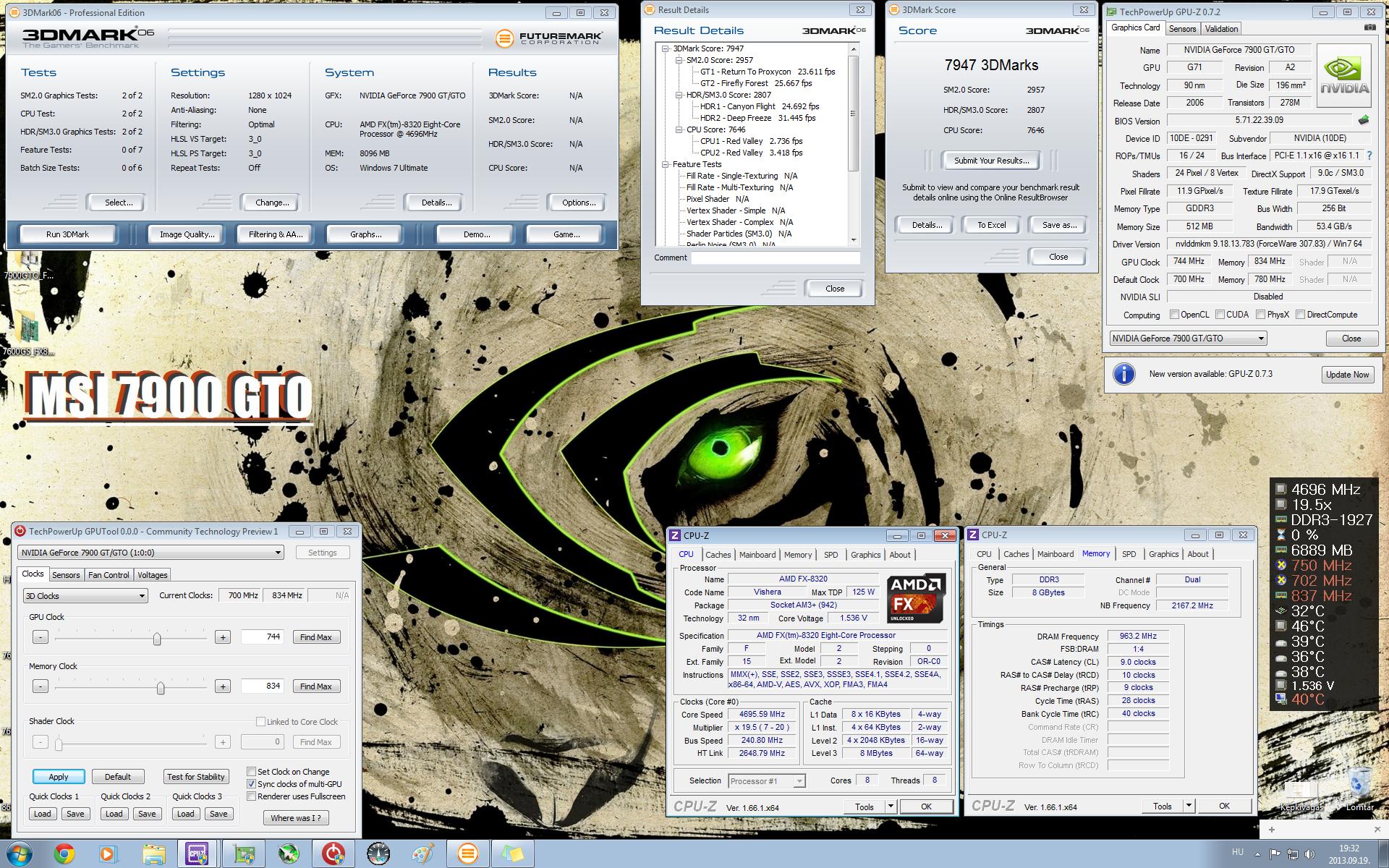Switch to GPUTool red power taskbar icon
This screenshot has width=1389, height=868.
[334, 854]
